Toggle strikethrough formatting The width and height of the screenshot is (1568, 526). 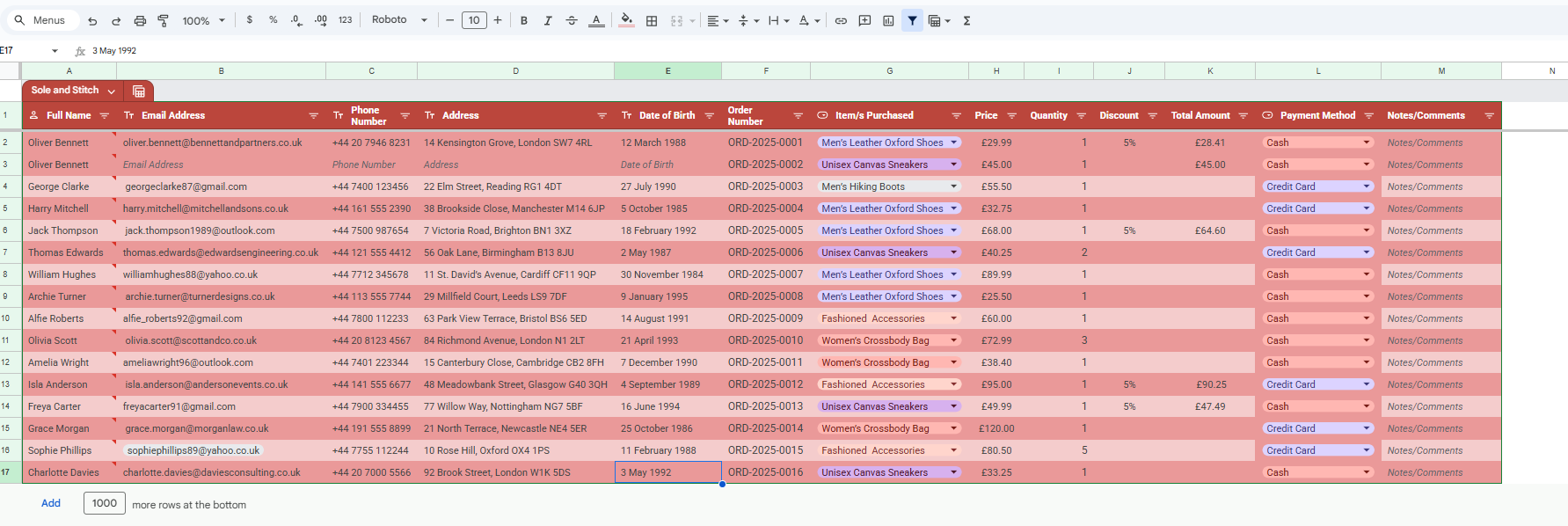click(x=572, y=20)
